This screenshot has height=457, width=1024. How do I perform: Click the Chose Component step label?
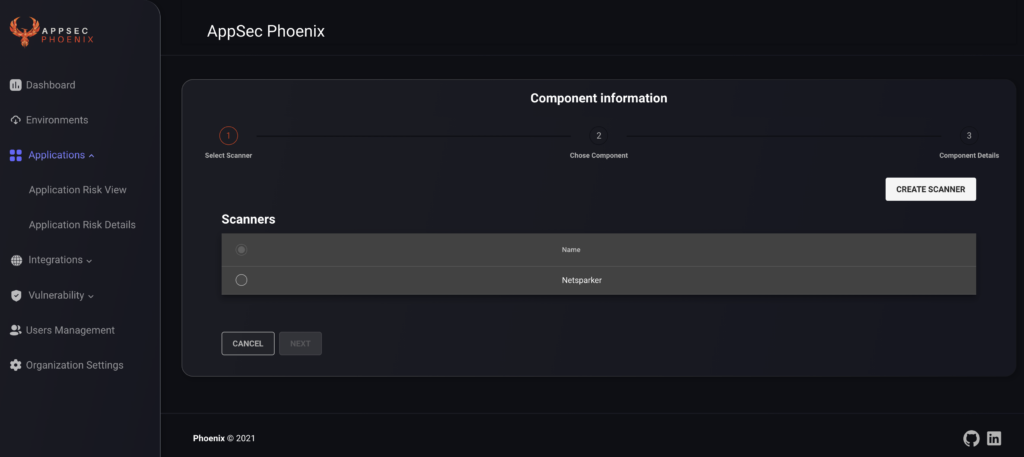(x=599, y=156)
